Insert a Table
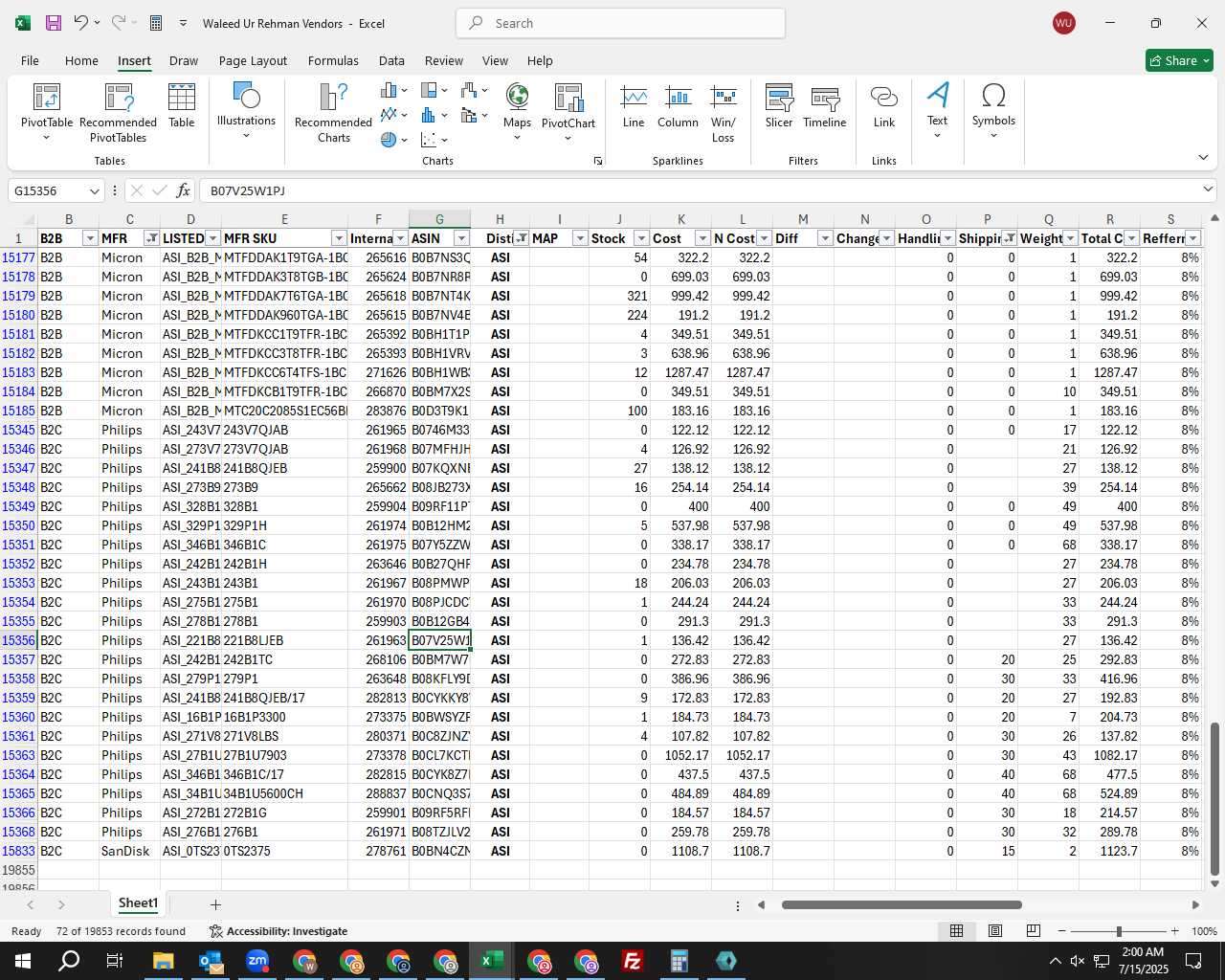Screen dimensions: 1225x980 pos(182,105)
